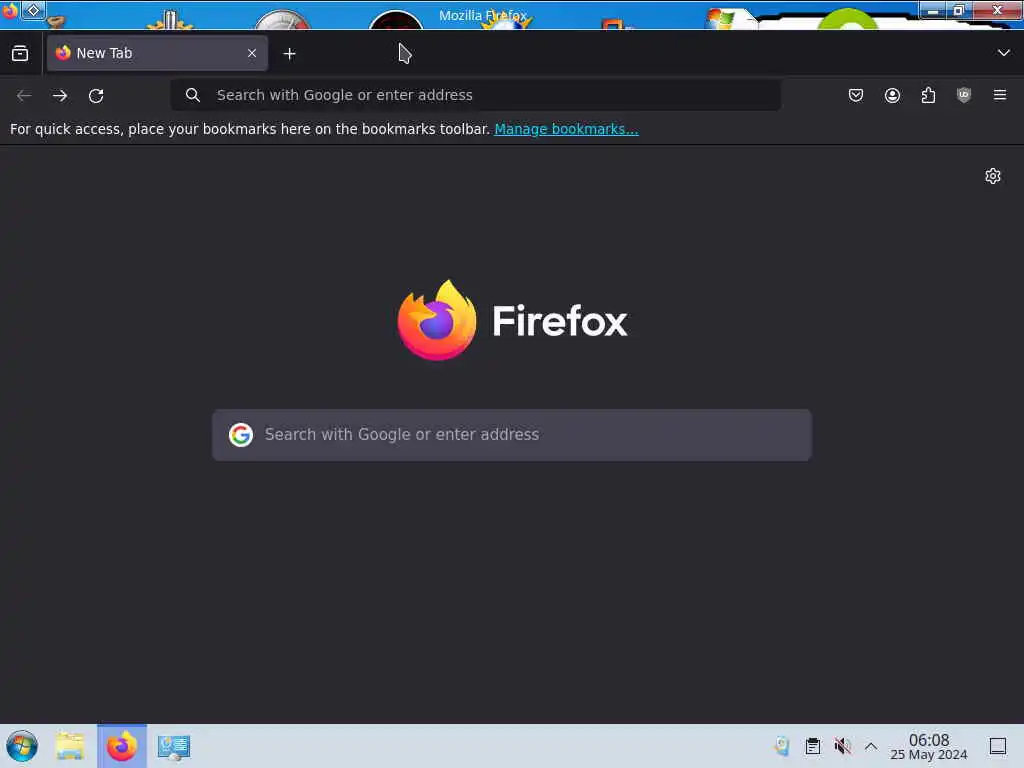The height and width of the screenshot is (768, 1024).
Task: Click the address bar magnifier icon
Action: (x=193, y=95)
